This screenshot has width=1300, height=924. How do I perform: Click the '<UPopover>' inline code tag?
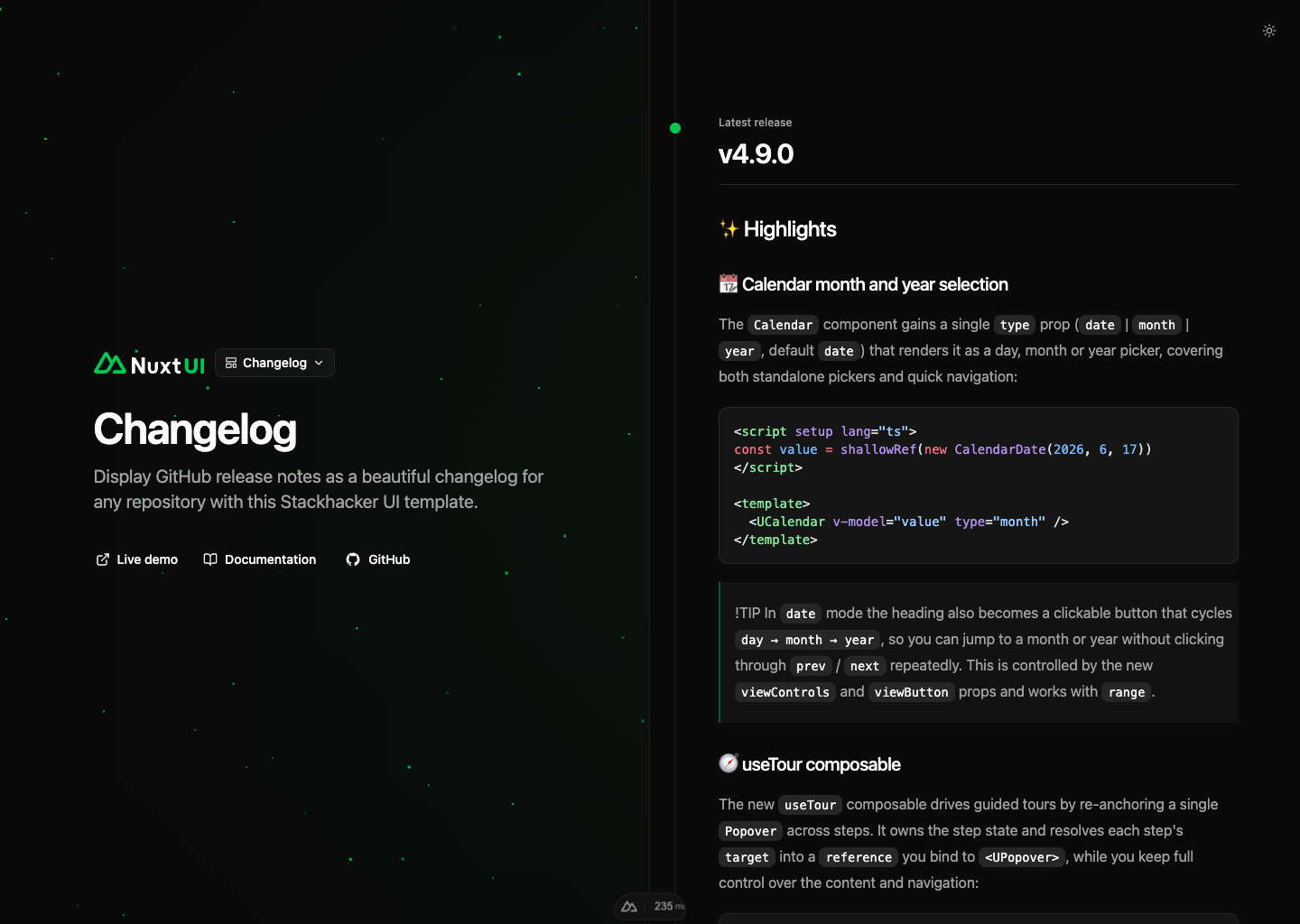click(x=1022, y=857)
